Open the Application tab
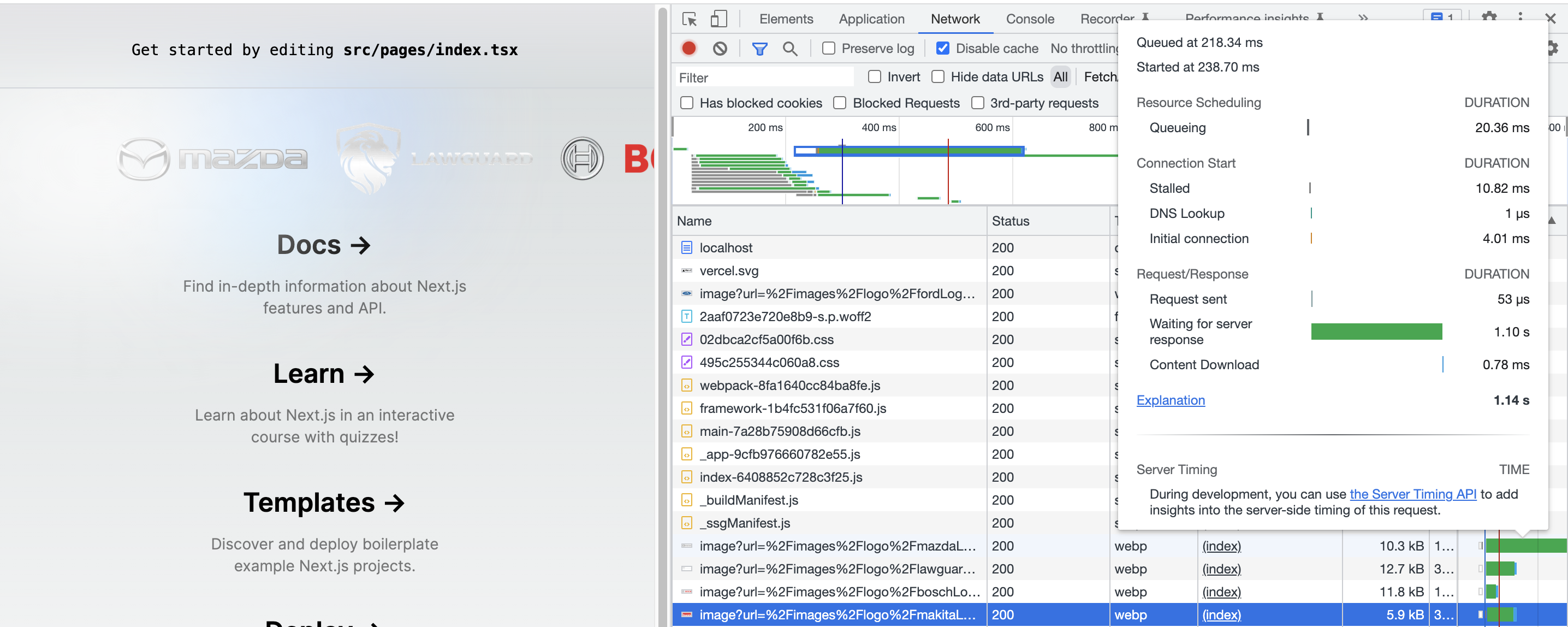Image resolution: width=1568 pixels, height=627 pixels. pos(872,19)
